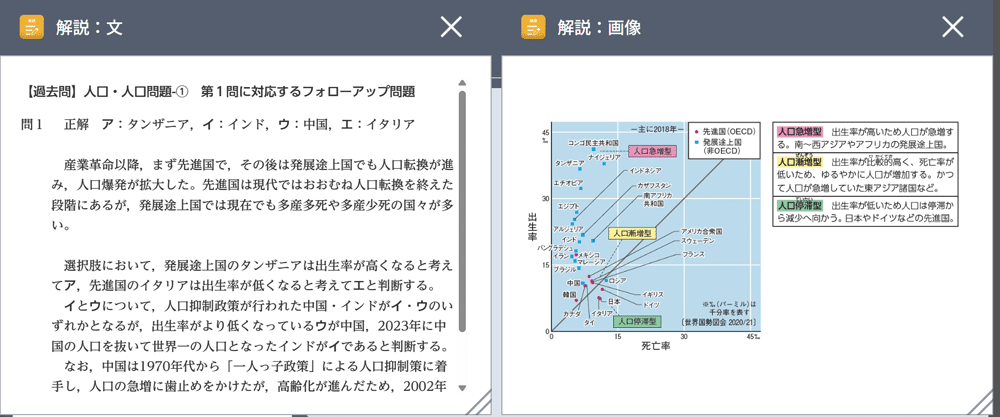Screen dimensions: 1000x417
Task: Click the 解説：画像 panel icon
Action: pos(533,27)
